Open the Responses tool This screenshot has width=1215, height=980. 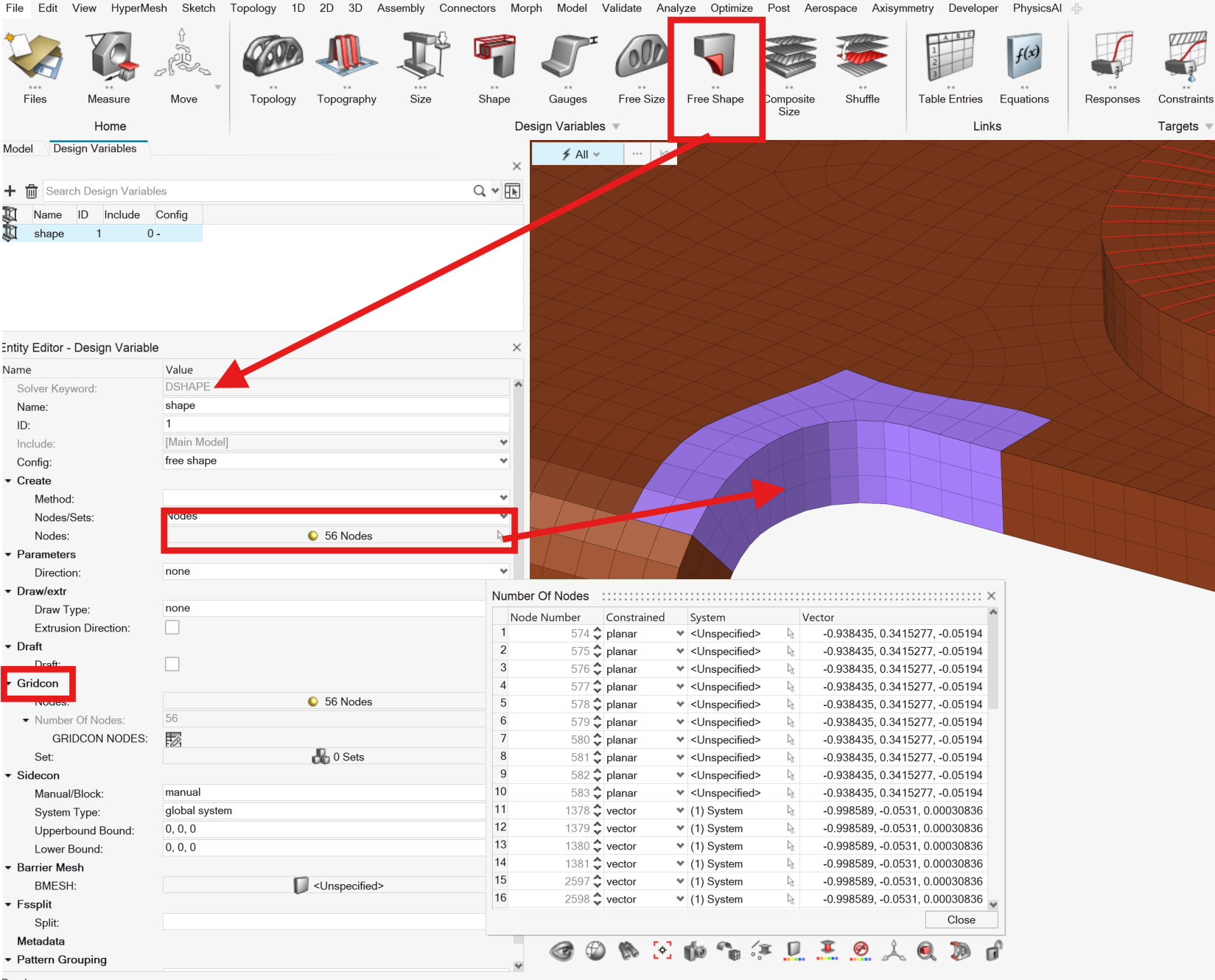tap(1113, 66)
